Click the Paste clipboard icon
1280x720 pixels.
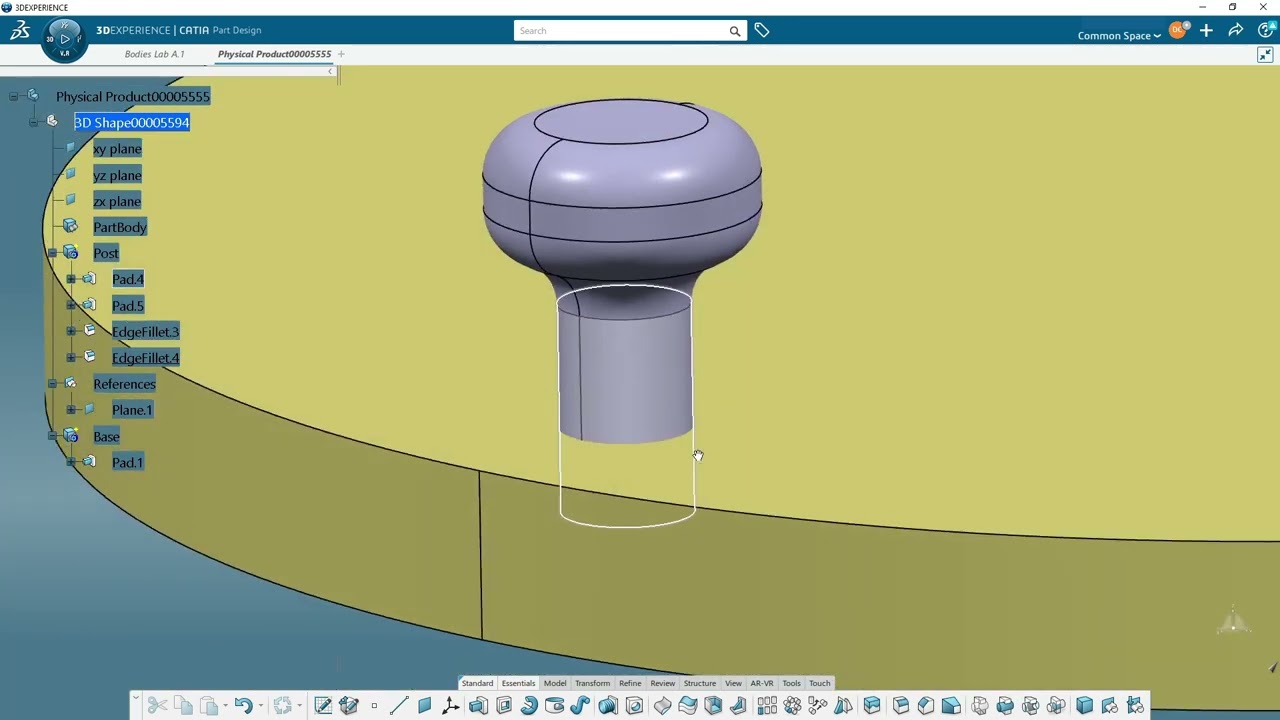pos(209,706)
